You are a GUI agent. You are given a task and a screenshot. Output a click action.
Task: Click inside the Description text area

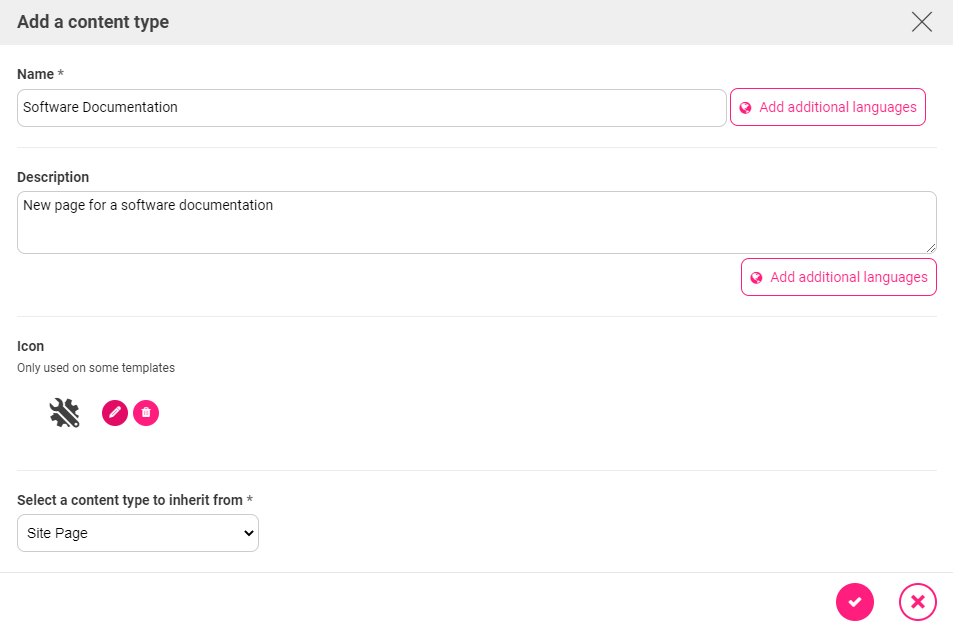click(x=476, y=222)
